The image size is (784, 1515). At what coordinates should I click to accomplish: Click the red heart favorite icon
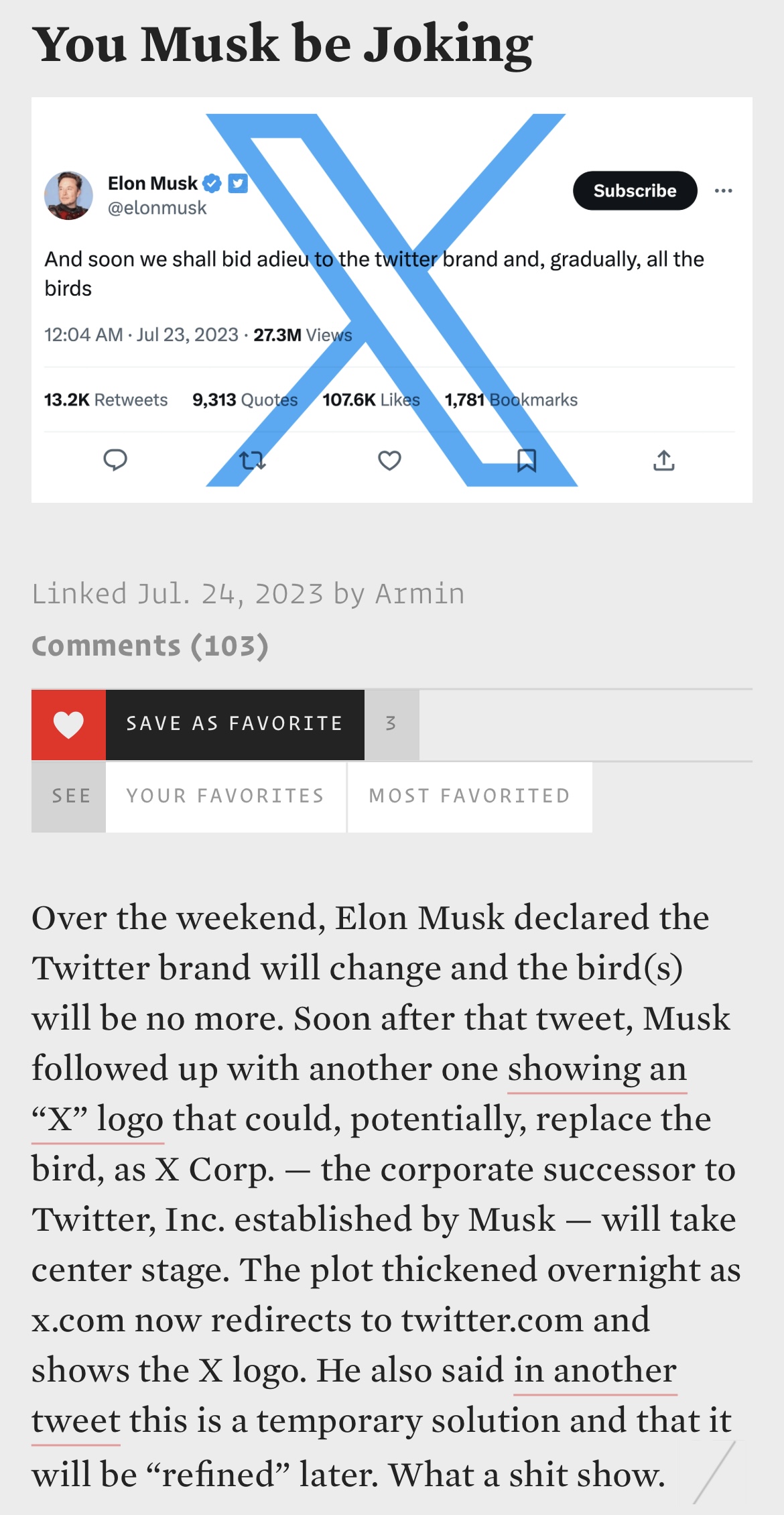coord(68,725)
